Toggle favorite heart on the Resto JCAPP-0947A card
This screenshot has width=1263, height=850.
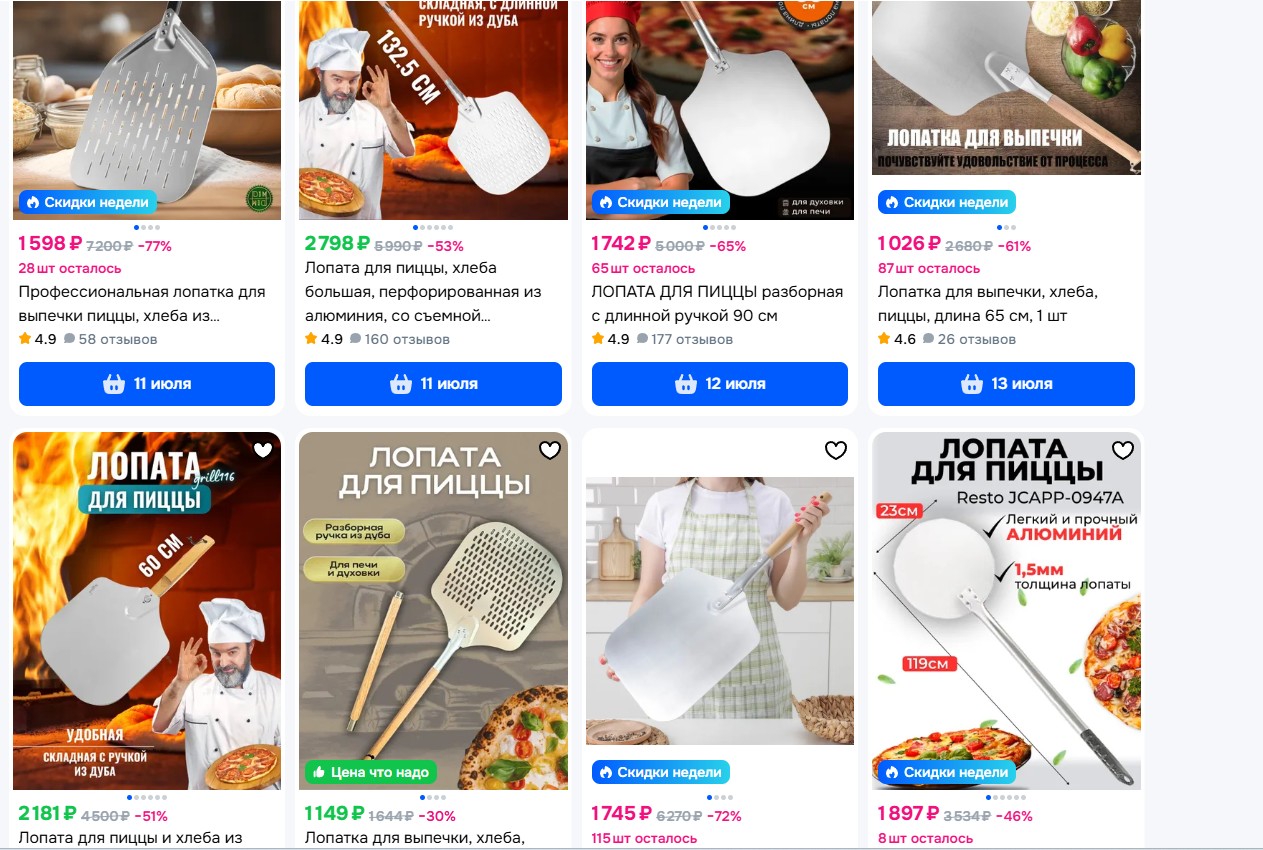coord(1123,451)
